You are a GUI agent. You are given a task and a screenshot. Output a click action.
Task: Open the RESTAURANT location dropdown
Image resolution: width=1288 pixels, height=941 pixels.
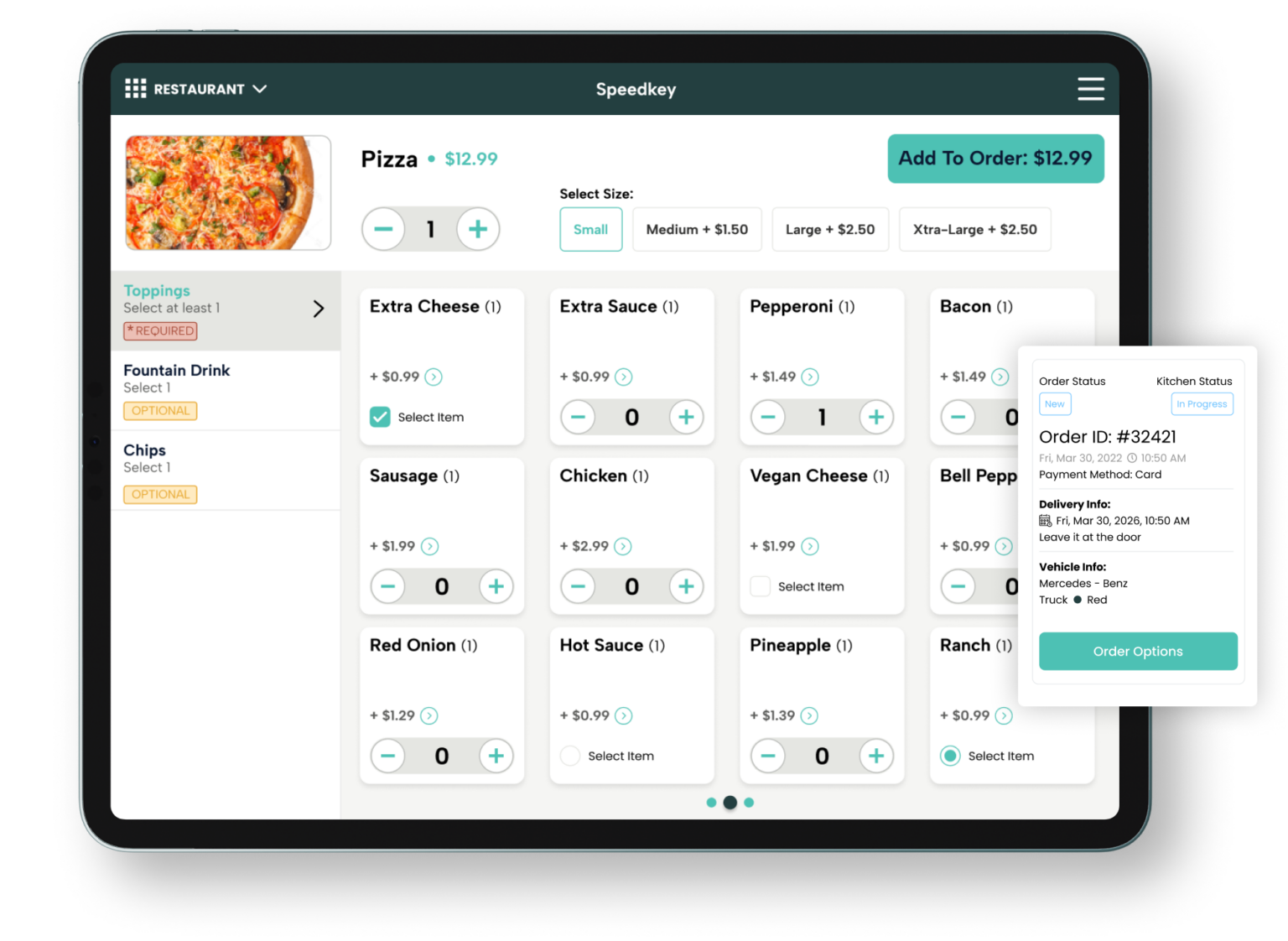(260, 88)
